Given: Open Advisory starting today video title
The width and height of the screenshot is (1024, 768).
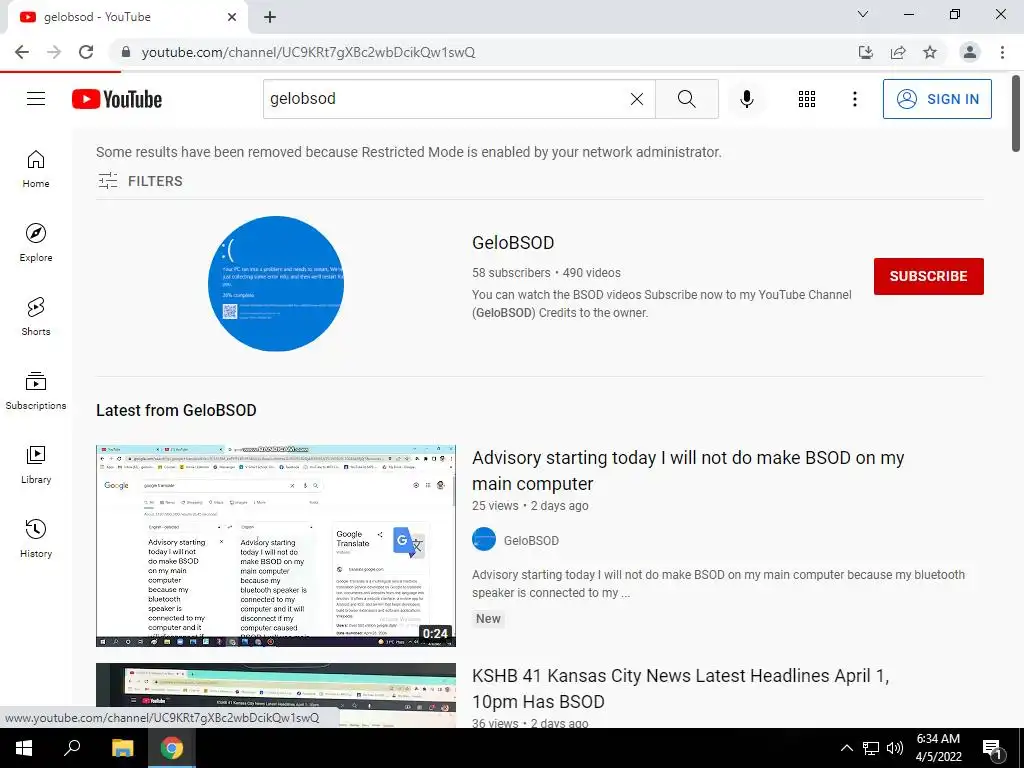Looking at the screenshot, I should (x=688, y=471).
